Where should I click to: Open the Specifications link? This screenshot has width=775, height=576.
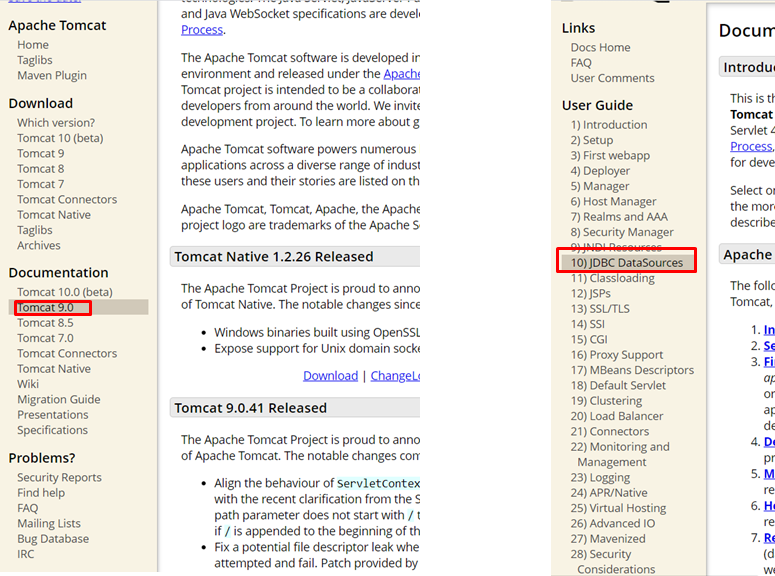point(52,430)
